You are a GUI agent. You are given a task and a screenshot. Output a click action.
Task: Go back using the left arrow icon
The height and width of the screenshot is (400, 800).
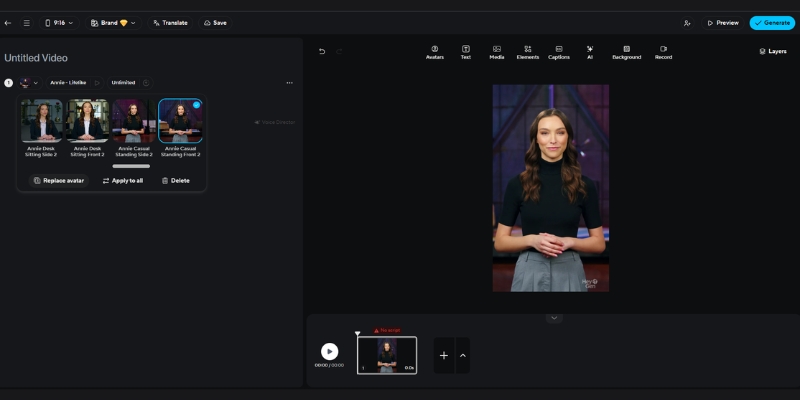(8, 23)
